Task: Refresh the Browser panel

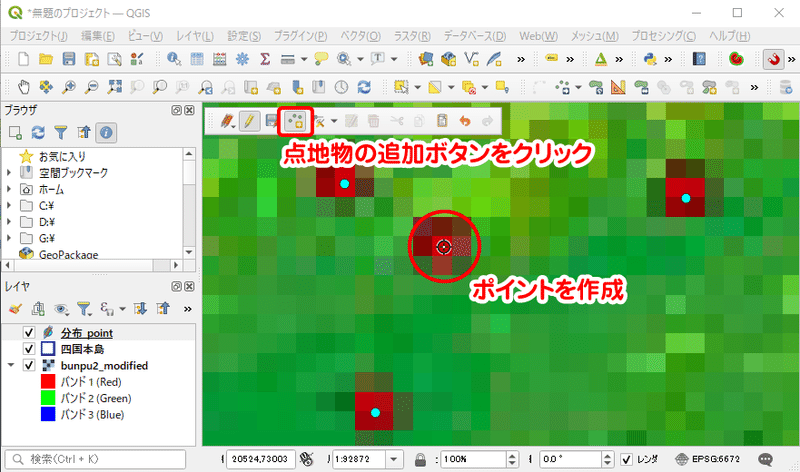Action: (38, 133)
